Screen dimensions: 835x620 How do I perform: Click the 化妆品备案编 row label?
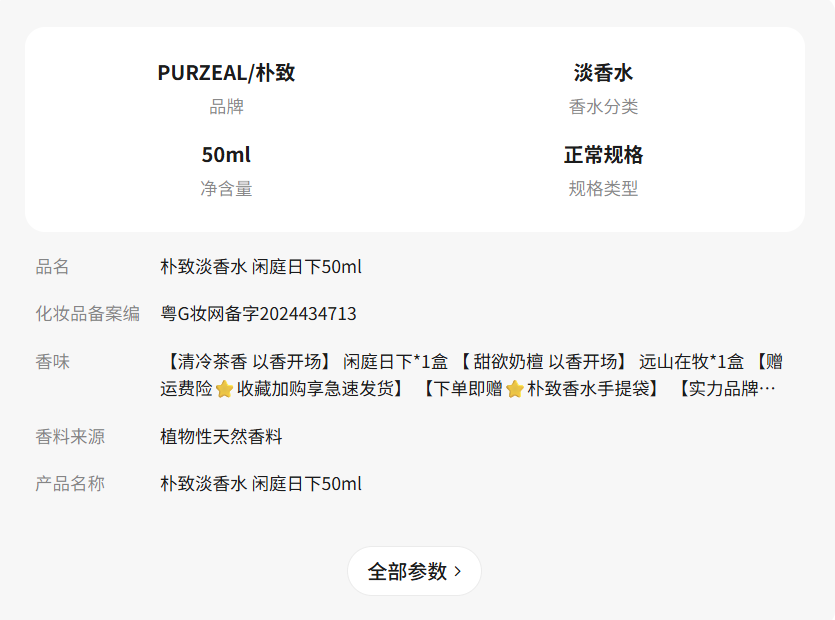pyautogui.click(x=88, y=314)
